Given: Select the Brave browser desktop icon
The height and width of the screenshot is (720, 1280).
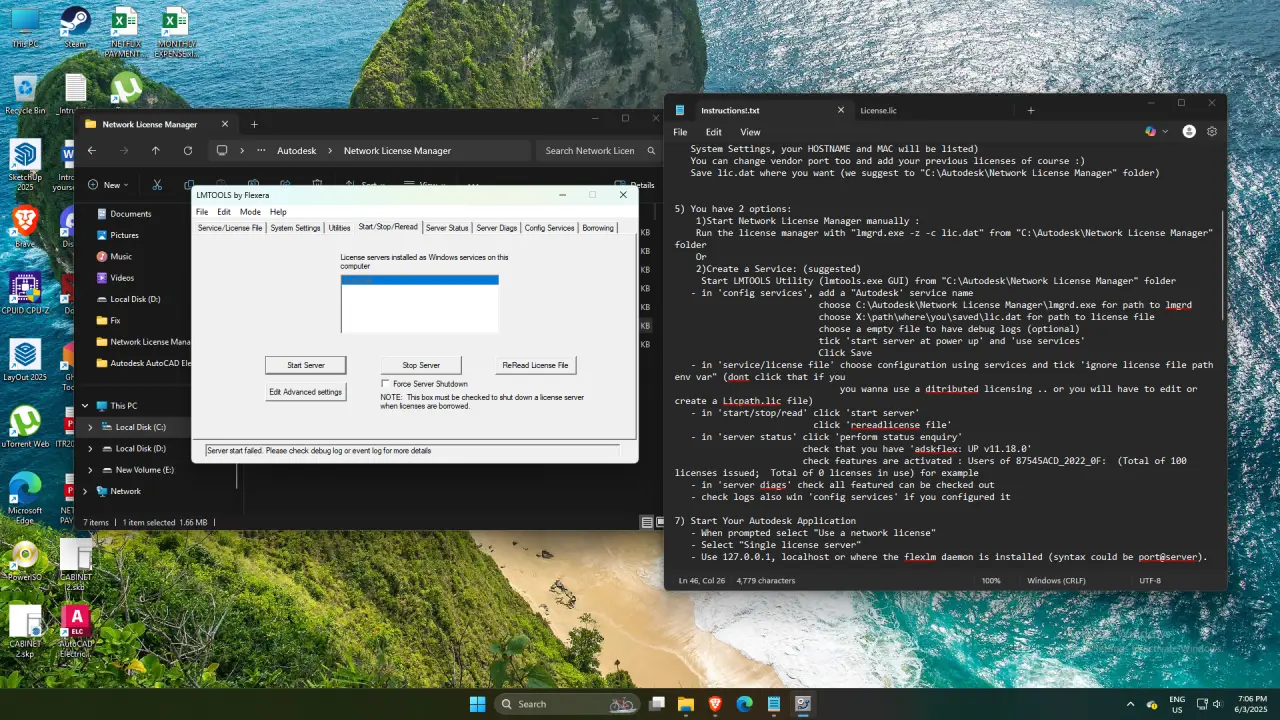Looking at the screenshot, I should click(25, 225).
